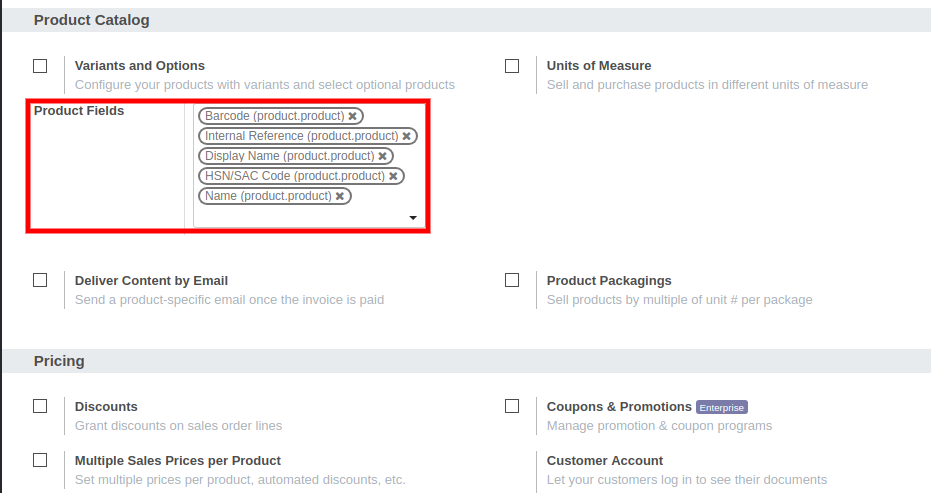Enable Variants and Options checkbox

click(x=40, y=66)
